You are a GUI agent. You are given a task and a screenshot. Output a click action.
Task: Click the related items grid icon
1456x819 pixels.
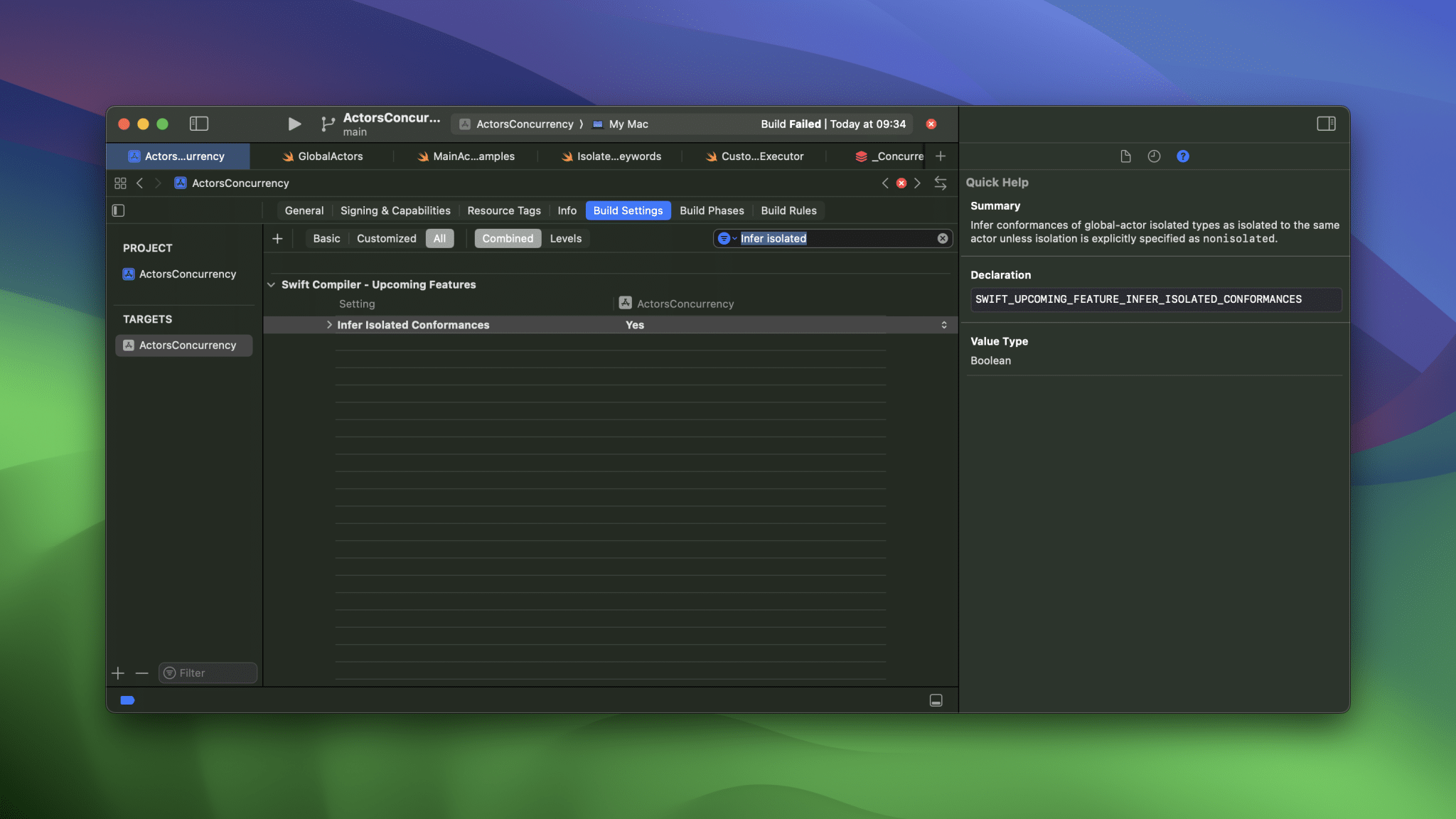120,183
